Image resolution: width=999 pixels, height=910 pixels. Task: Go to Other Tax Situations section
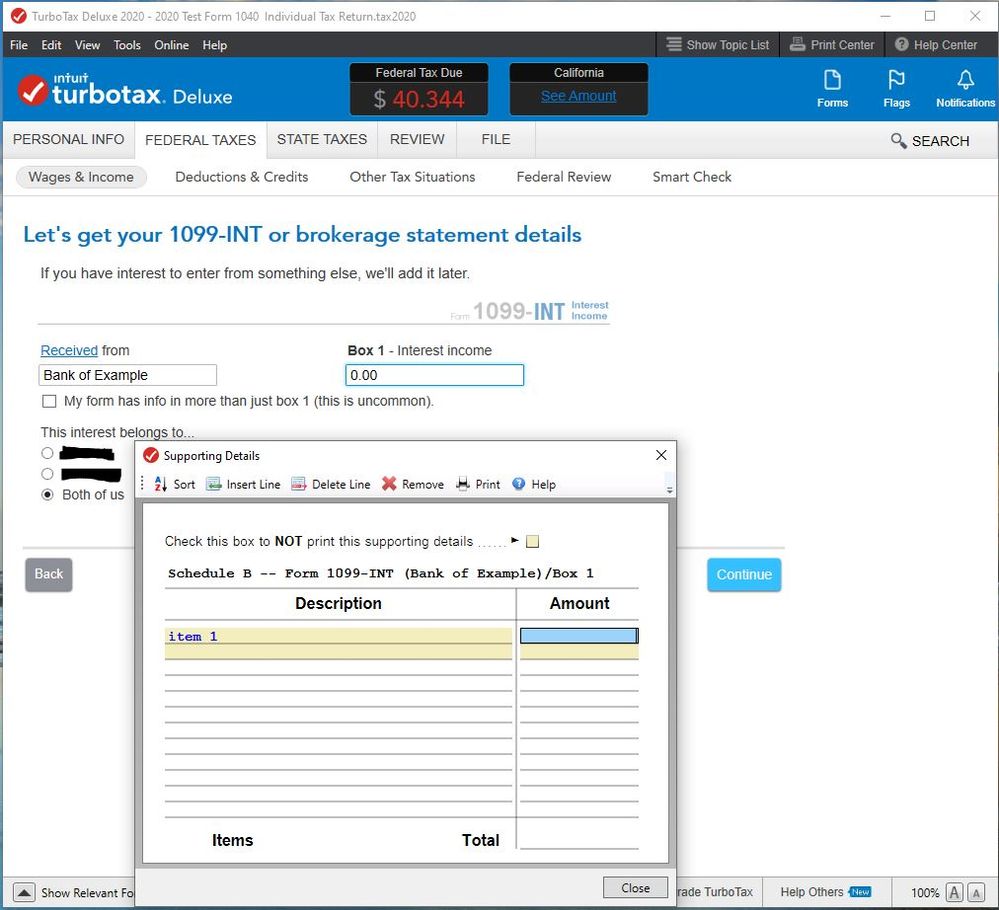412,177
